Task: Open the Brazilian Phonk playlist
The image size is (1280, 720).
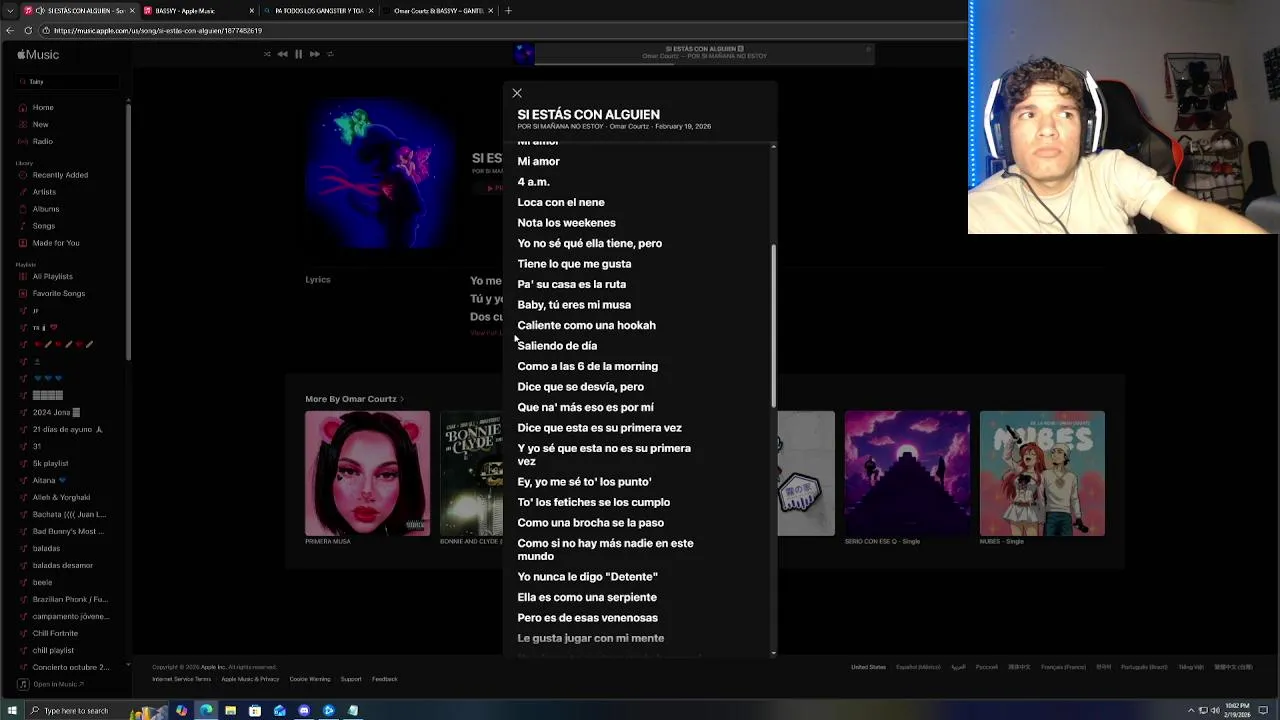Action: coord(70,599)
